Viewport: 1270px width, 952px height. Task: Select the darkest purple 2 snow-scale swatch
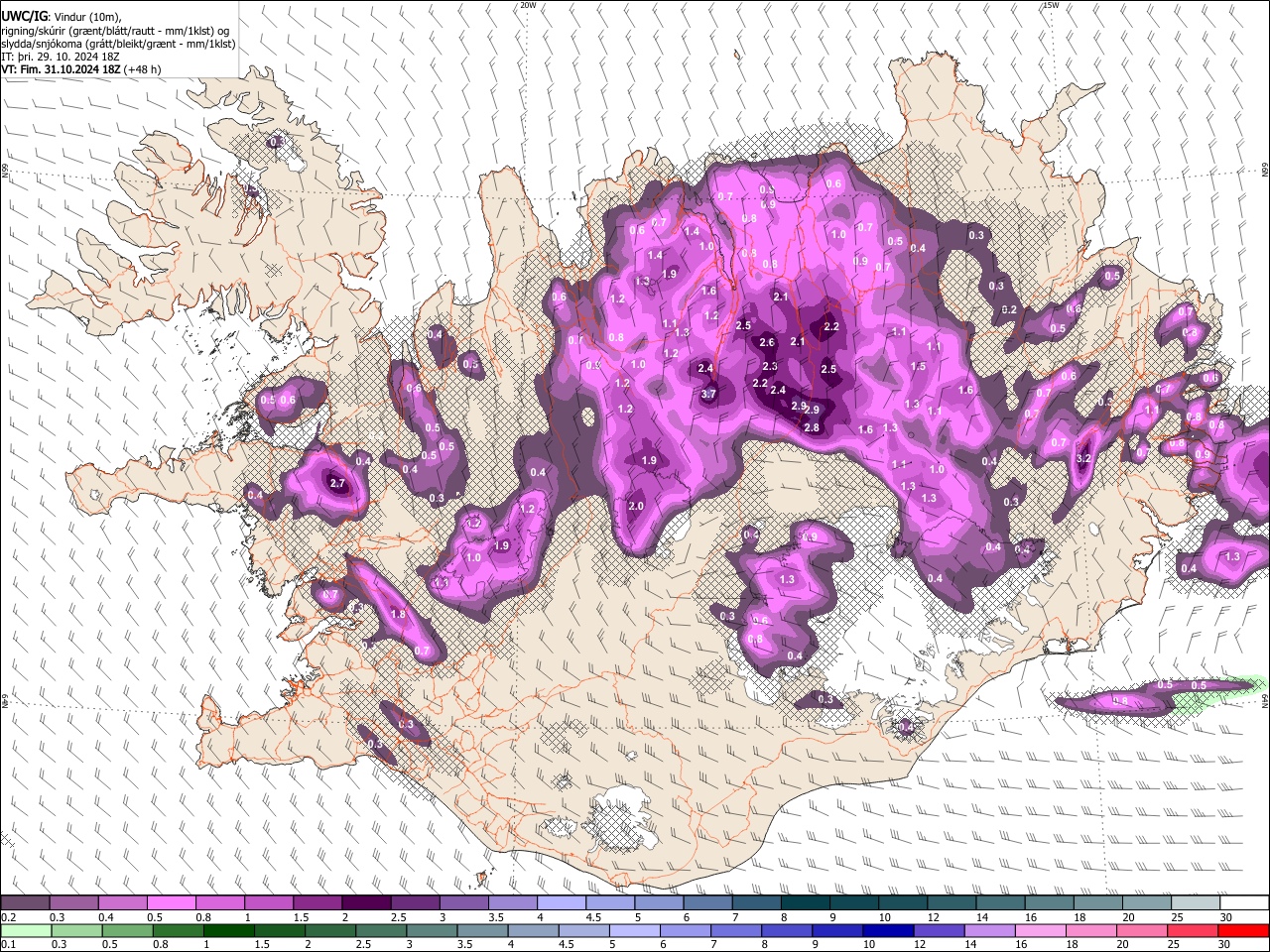tap(365, 903)
